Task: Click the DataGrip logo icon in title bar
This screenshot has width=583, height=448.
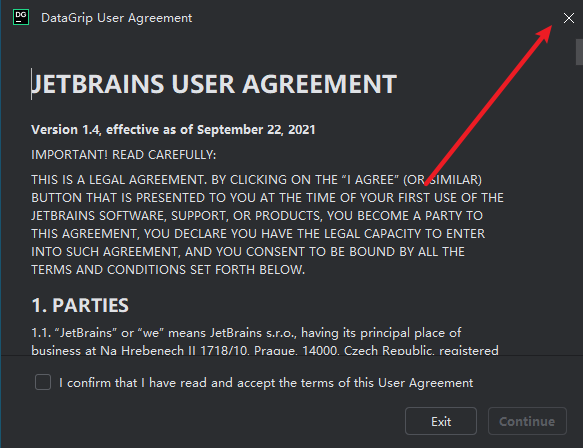Action: [21, 17]
